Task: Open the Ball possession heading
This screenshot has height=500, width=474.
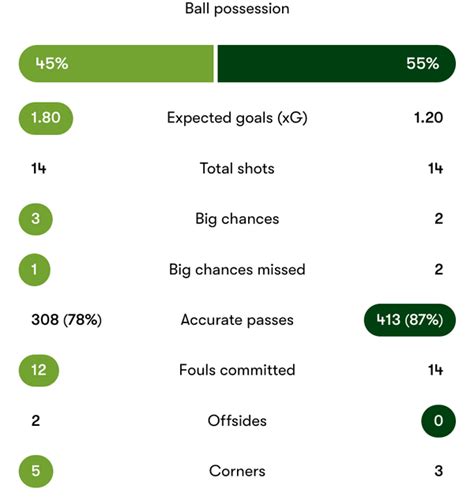Action: click(237, 9)
